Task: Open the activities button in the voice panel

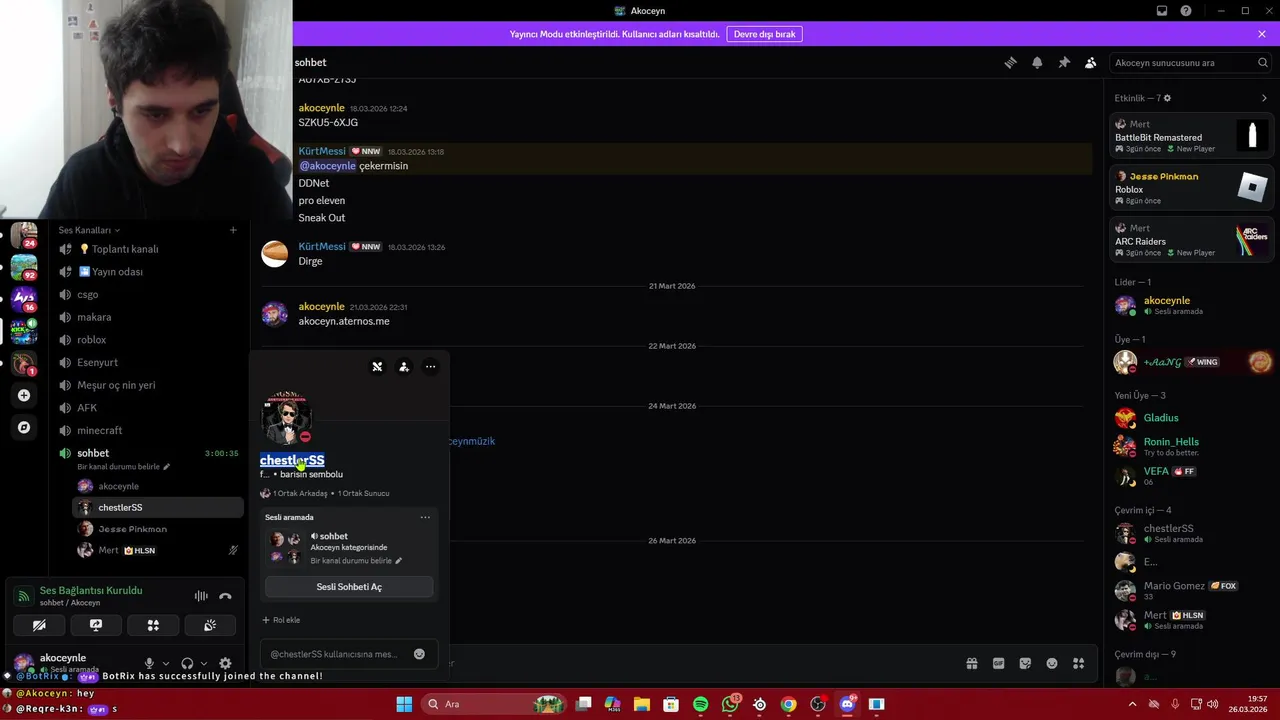Action: [153, 625]
